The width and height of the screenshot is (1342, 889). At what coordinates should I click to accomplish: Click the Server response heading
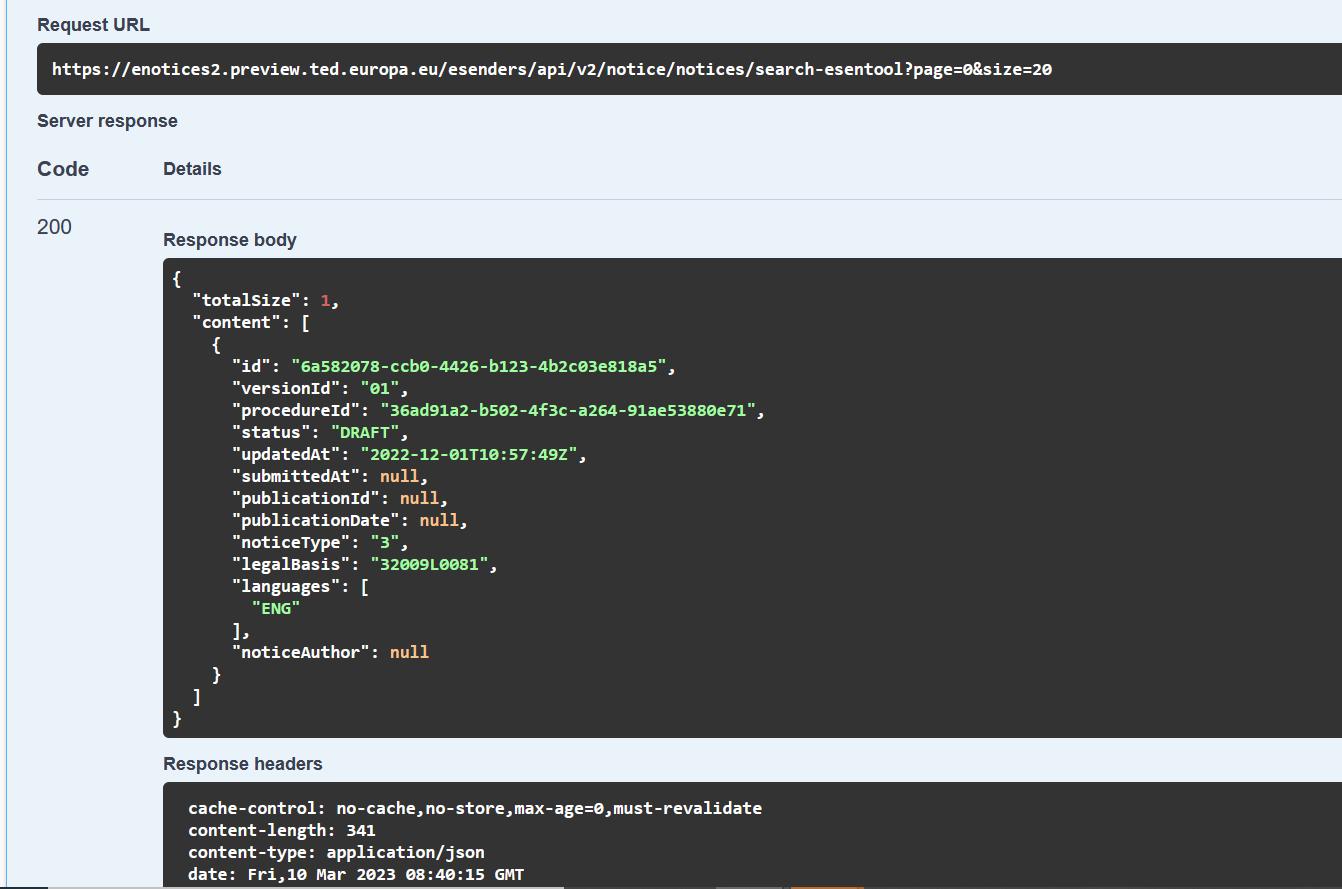click(107, 121)
